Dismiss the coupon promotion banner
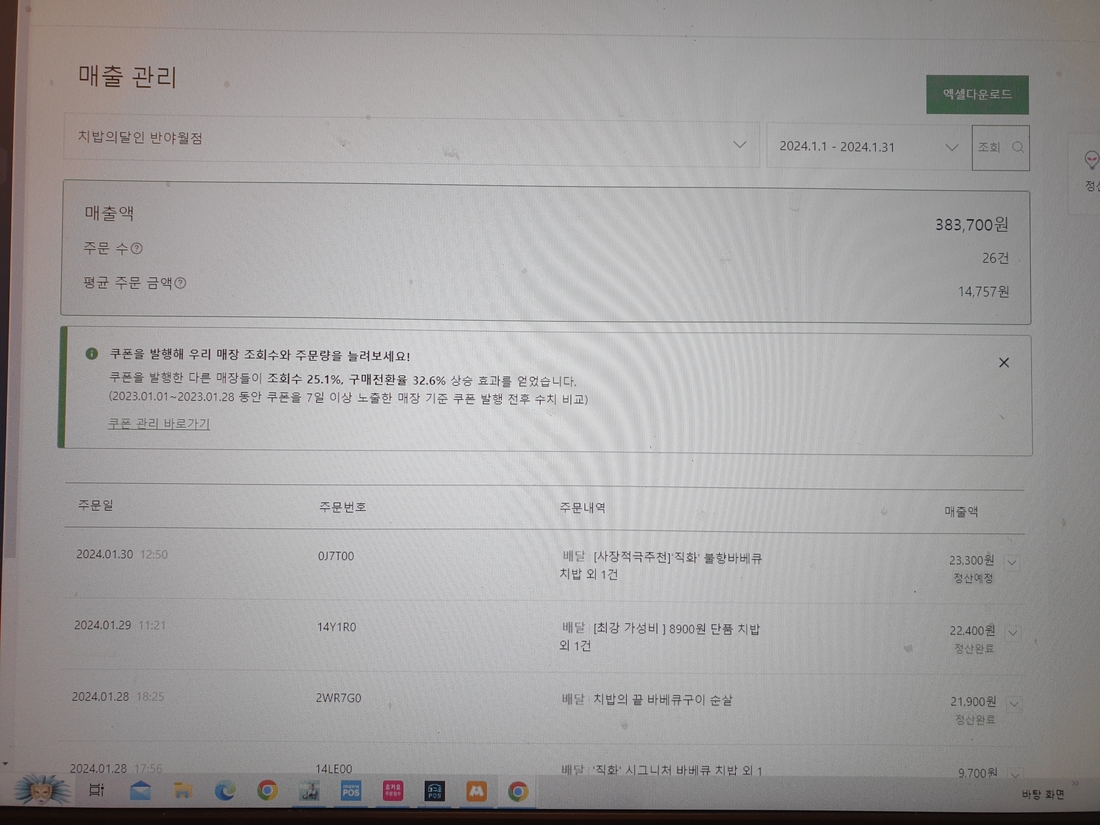Screen dimensions: 1100x825 pyautogui.click(x=1004, y=362)
